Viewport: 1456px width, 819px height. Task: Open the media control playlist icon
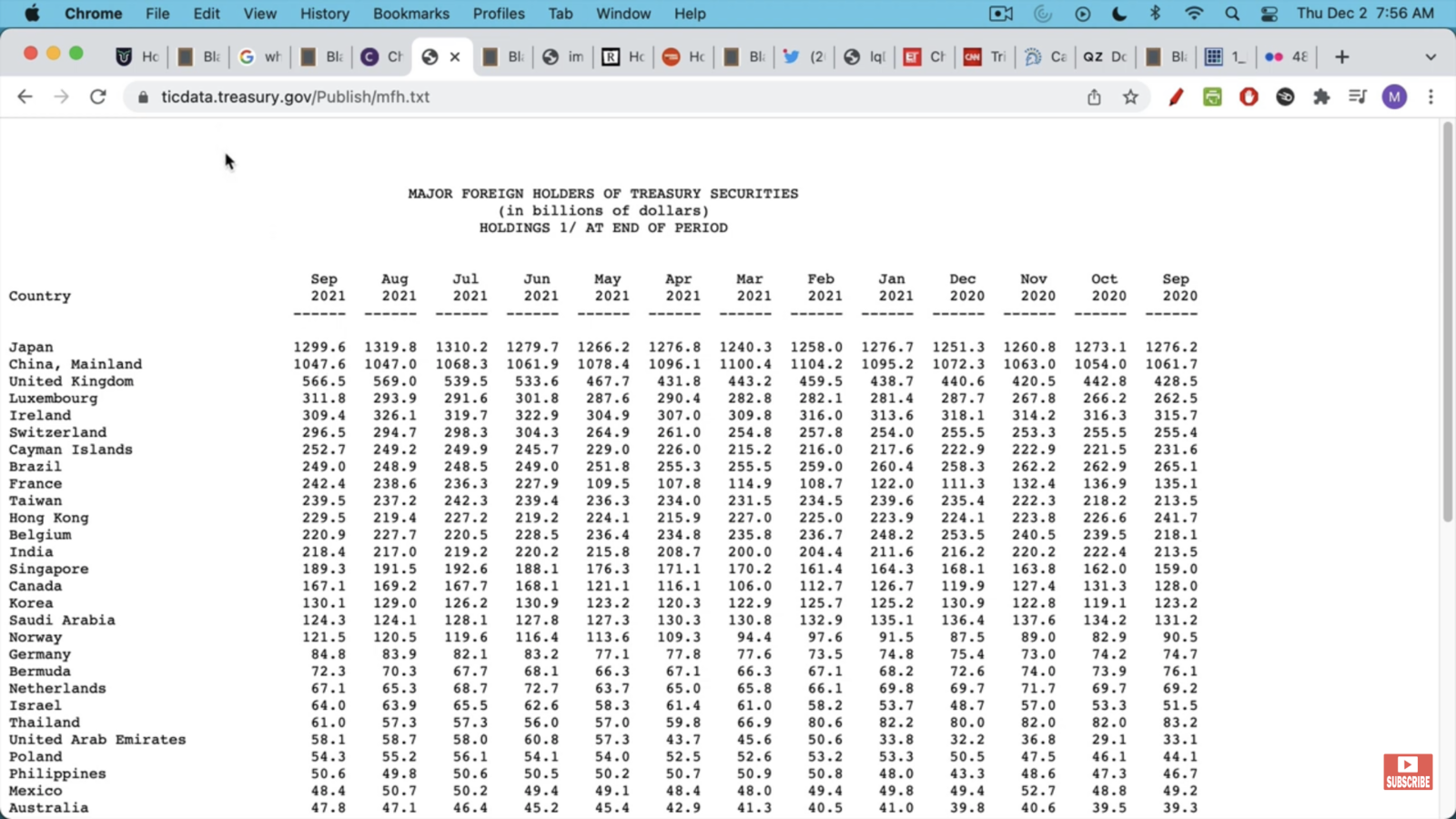1358,96
